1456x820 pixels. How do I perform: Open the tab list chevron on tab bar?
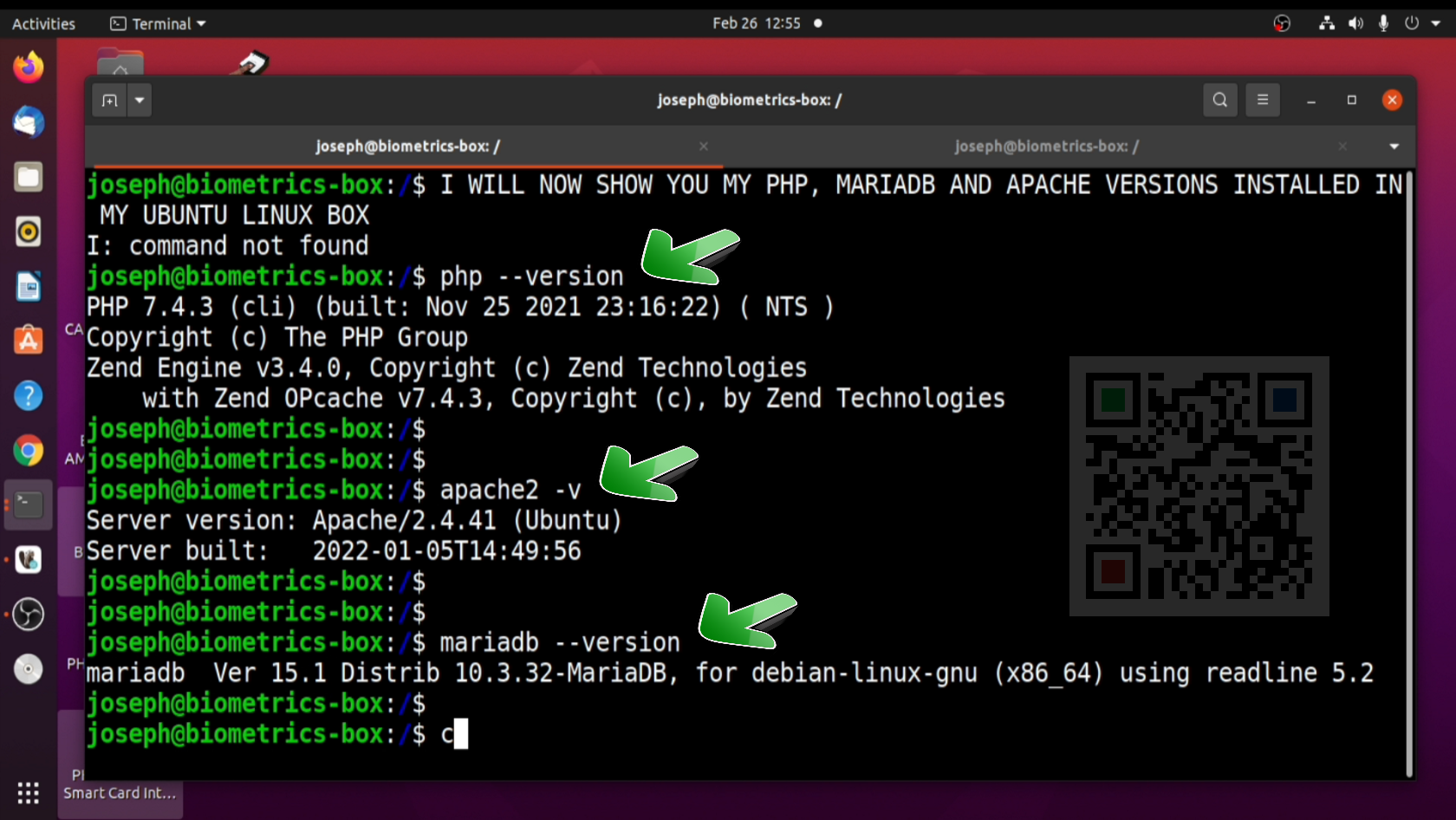coord(1394,146)
